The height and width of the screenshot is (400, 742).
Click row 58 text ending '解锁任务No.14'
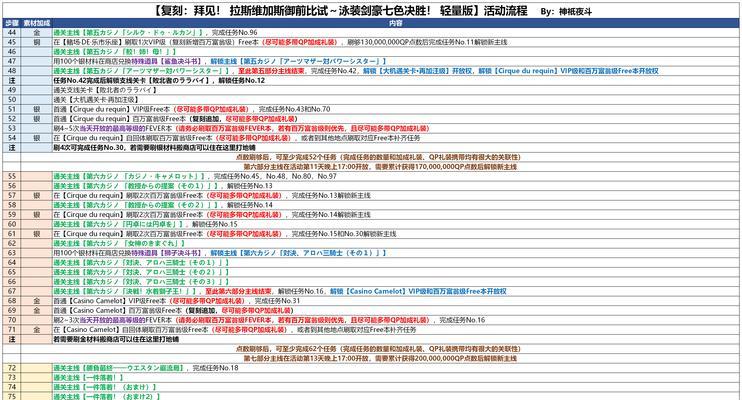tap(163, 205)
